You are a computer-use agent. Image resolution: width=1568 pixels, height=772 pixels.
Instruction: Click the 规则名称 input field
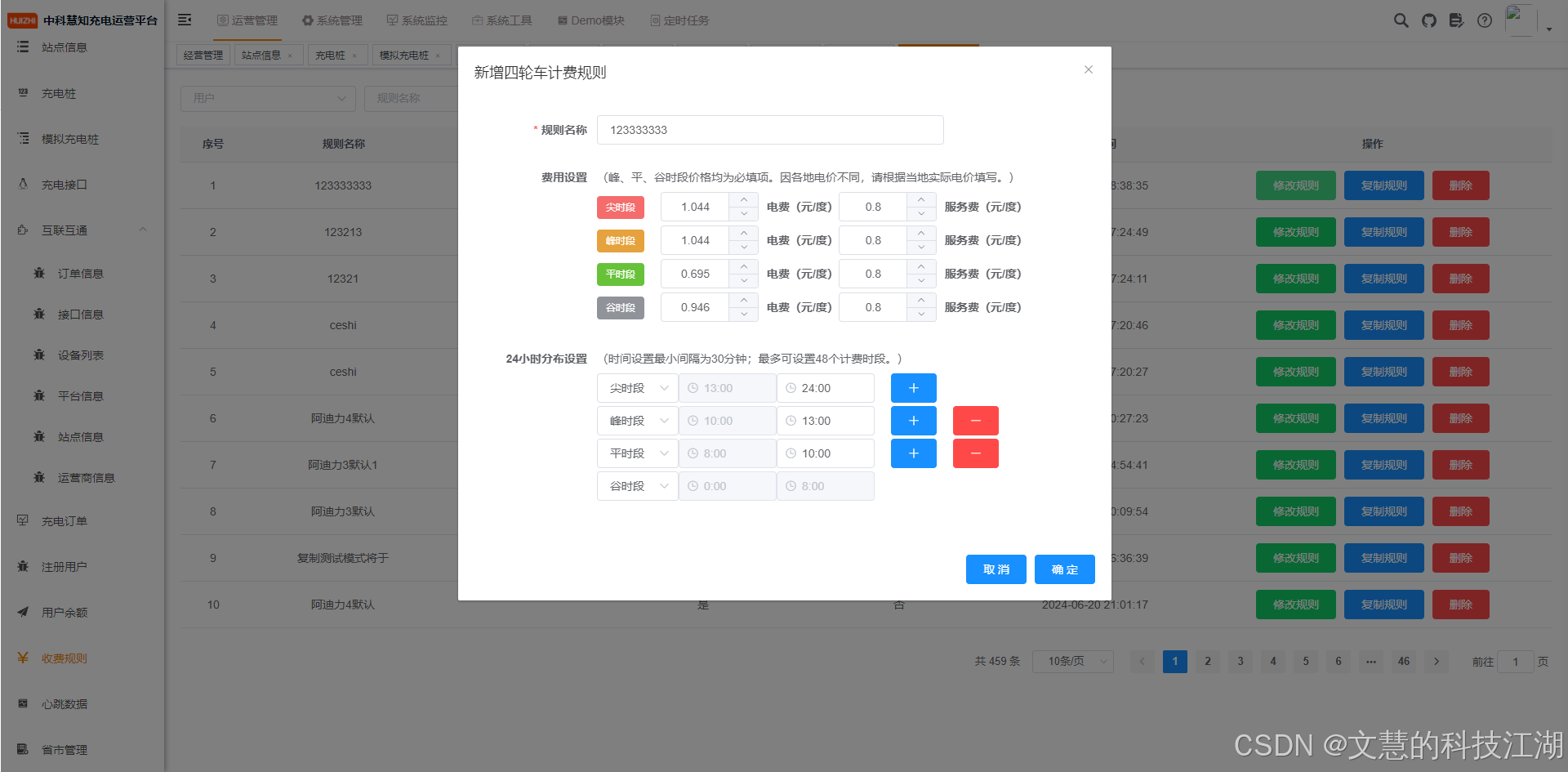769,130
